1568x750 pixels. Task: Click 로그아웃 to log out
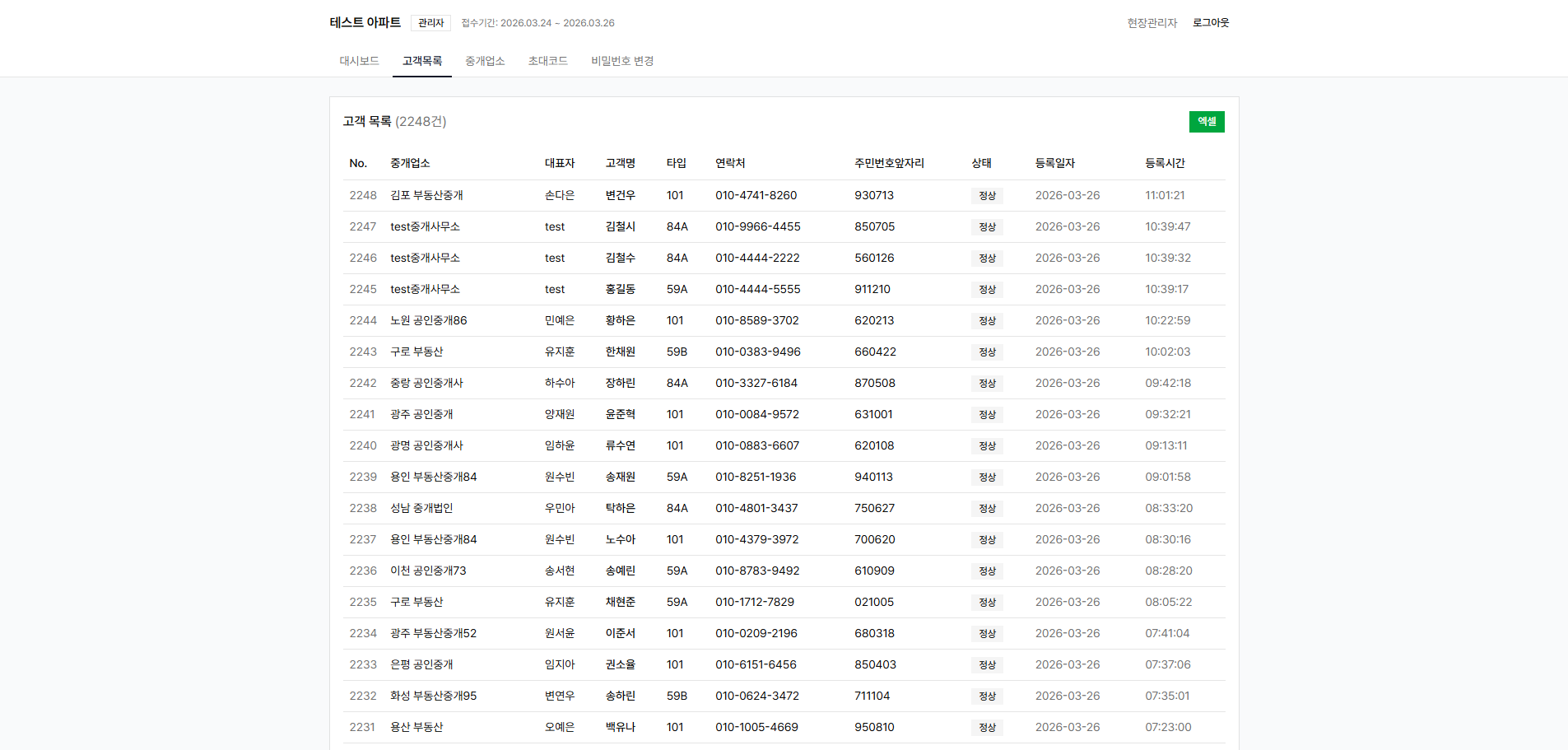pyautogui.click(x=1209, y=22)
